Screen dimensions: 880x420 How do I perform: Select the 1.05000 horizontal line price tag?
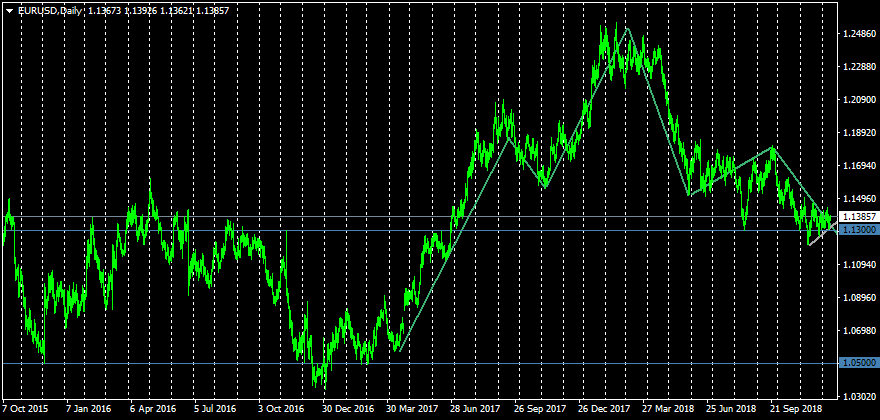pos(858,363)
